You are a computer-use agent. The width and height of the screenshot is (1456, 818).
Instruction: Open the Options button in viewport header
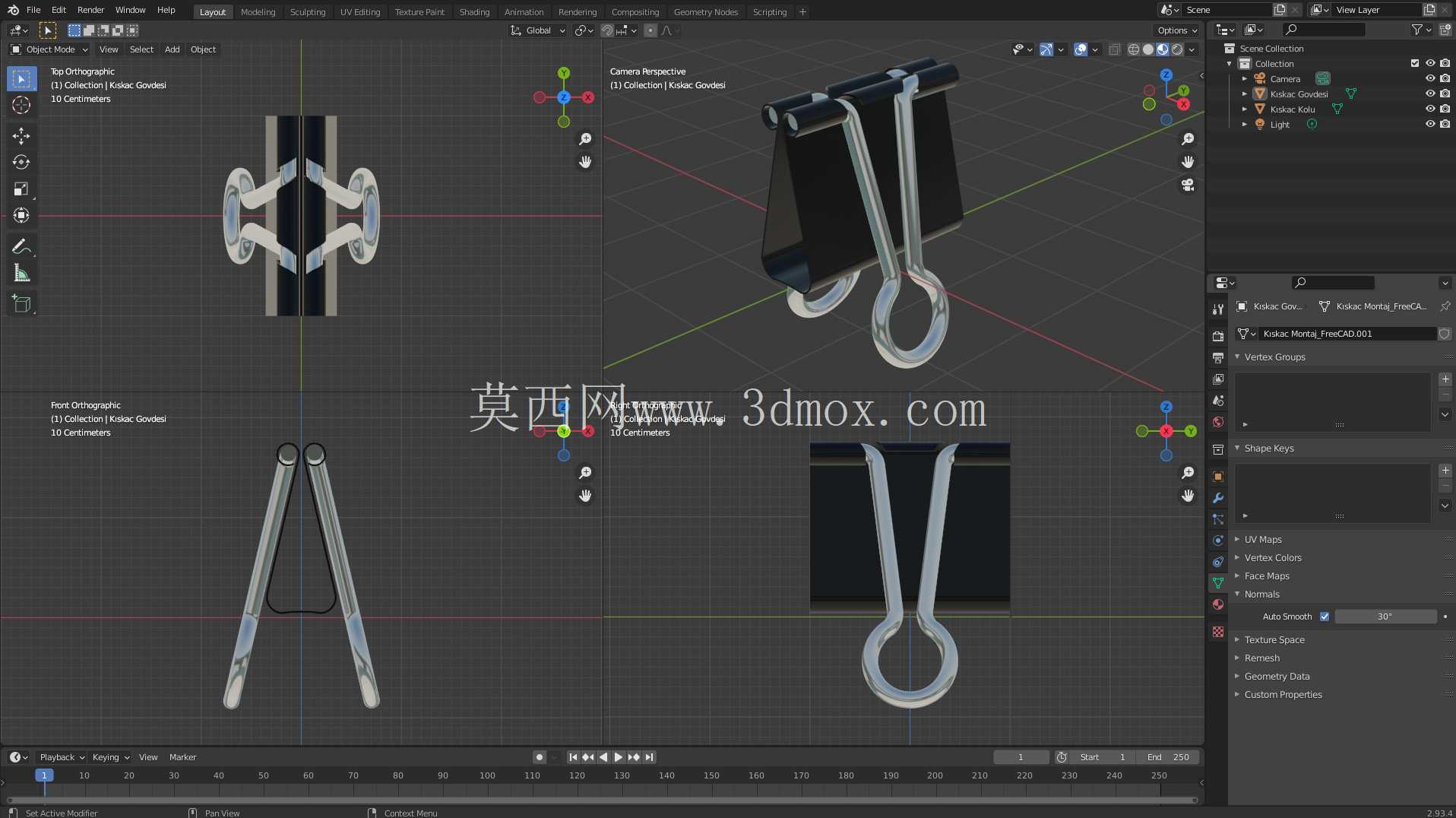pos(1176,30)
